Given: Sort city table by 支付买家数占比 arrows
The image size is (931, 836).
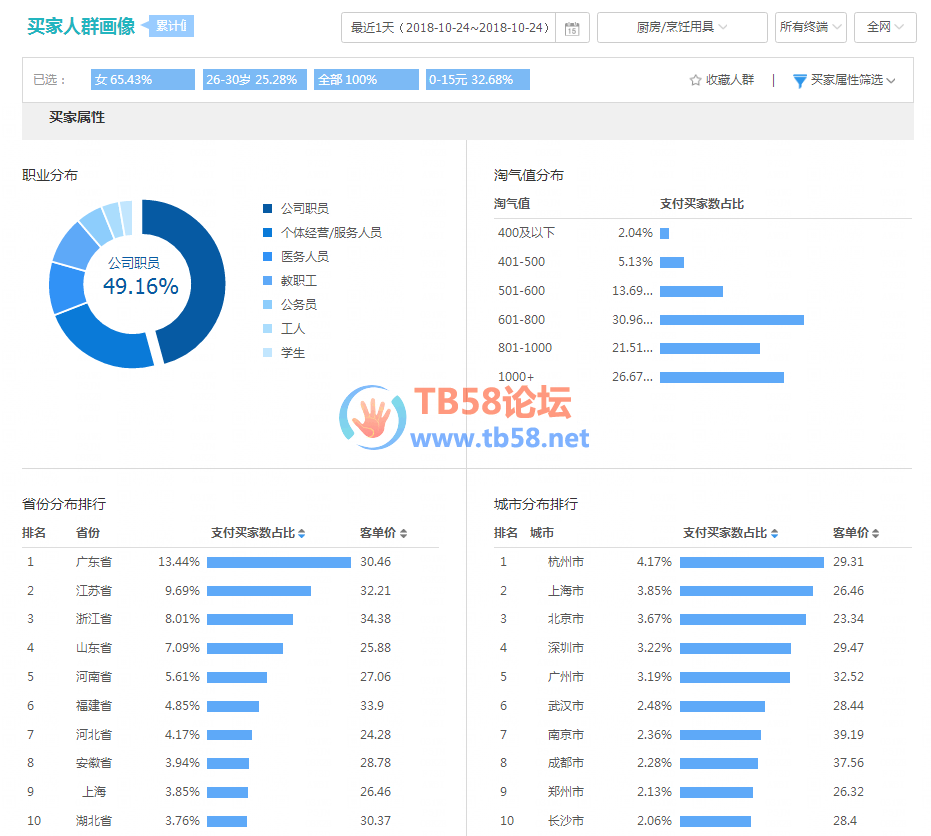Looking at the screenshot, I should tap(774, 534).
